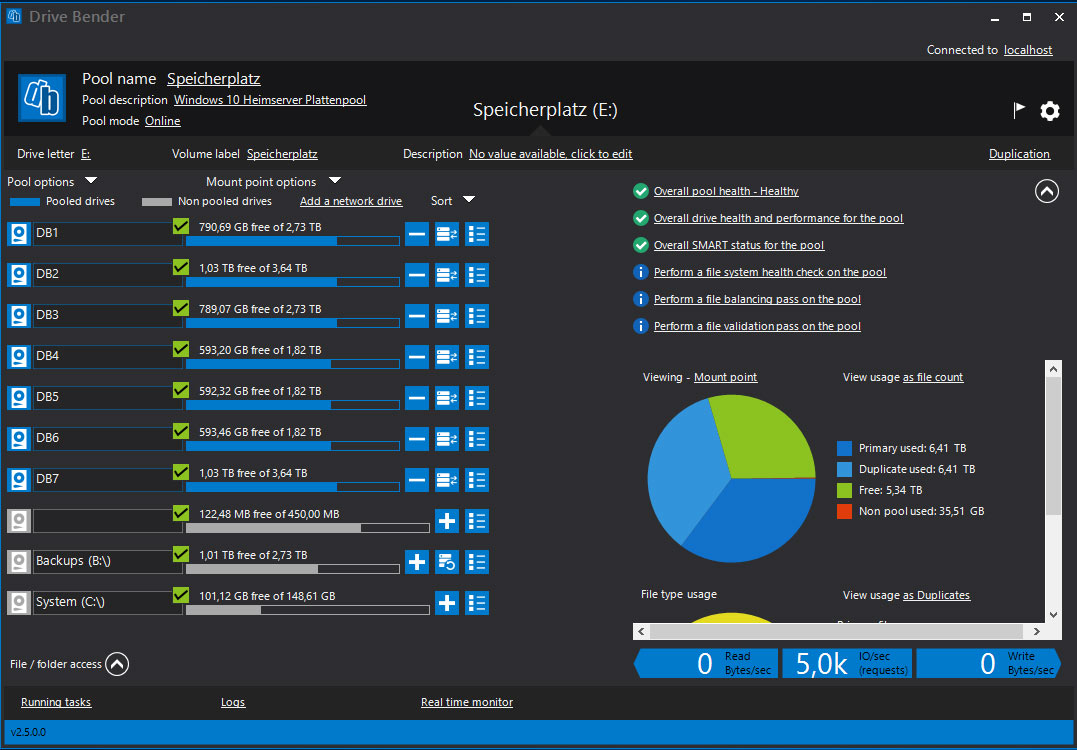Toggle the checkbox for drive DB4
1077x750 pixels.
point(181,349)
